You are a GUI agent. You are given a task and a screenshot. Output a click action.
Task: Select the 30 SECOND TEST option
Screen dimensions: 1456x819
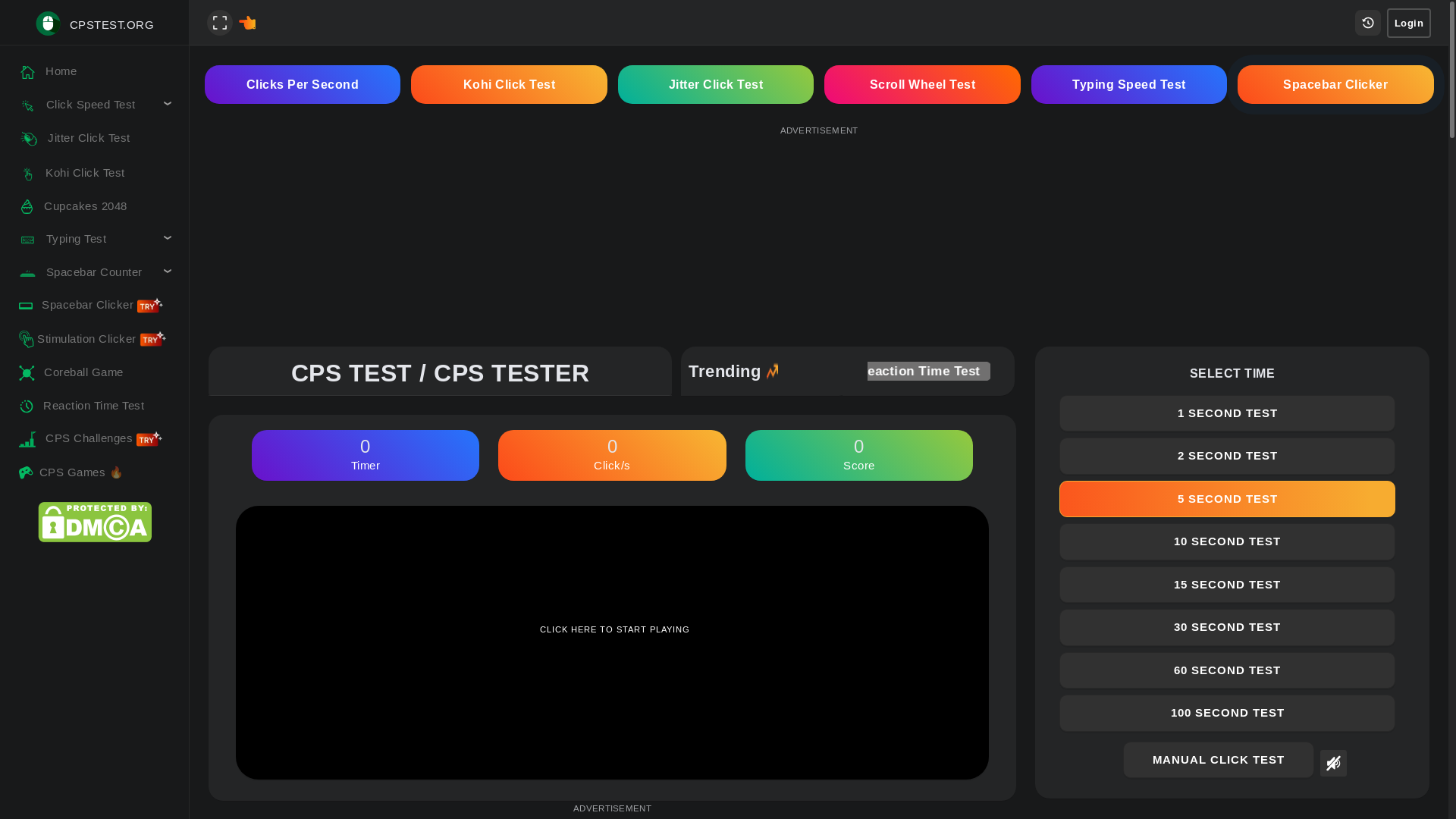1227,627
